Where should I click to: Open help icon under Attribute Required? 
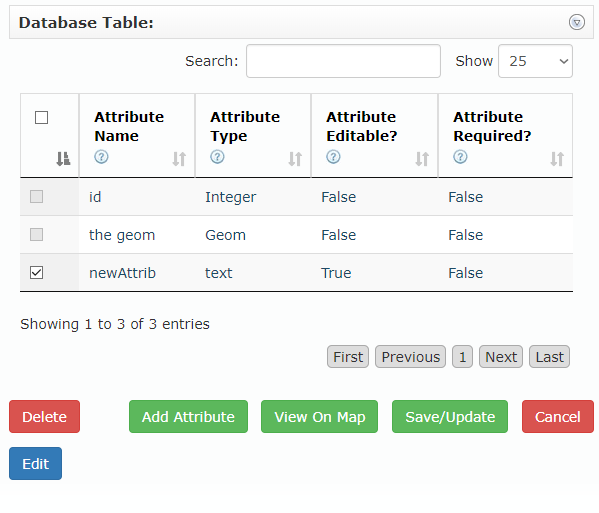click(460, 157)
